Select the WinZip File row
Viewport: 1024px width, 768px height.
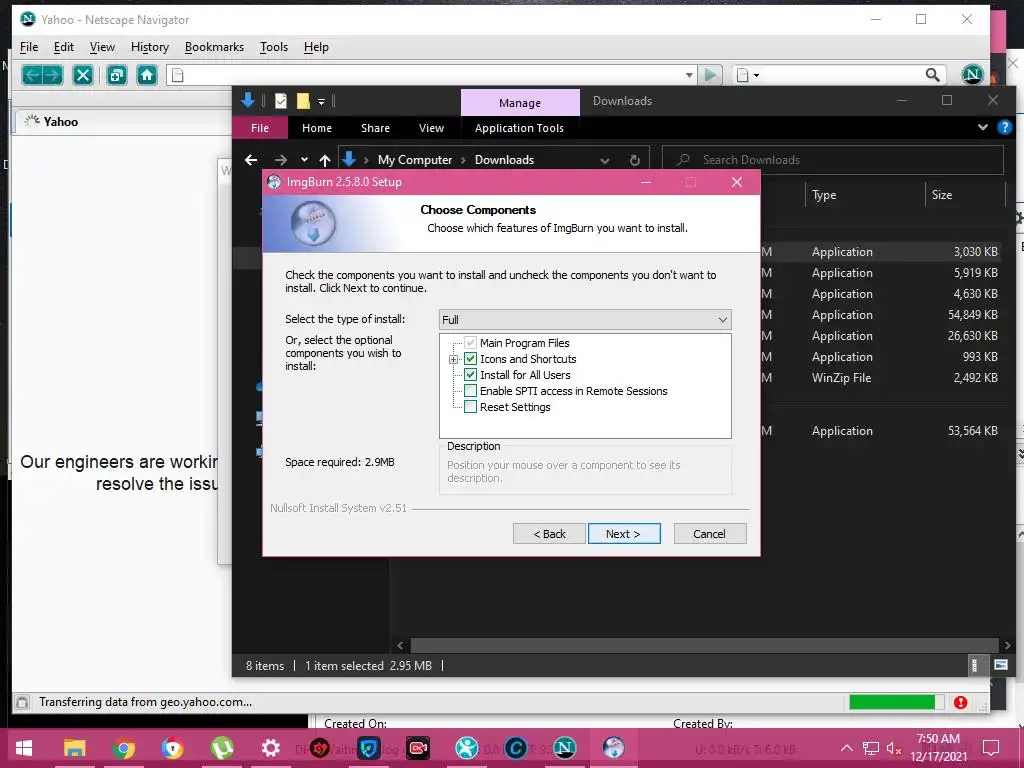click(x=882, y=377)
